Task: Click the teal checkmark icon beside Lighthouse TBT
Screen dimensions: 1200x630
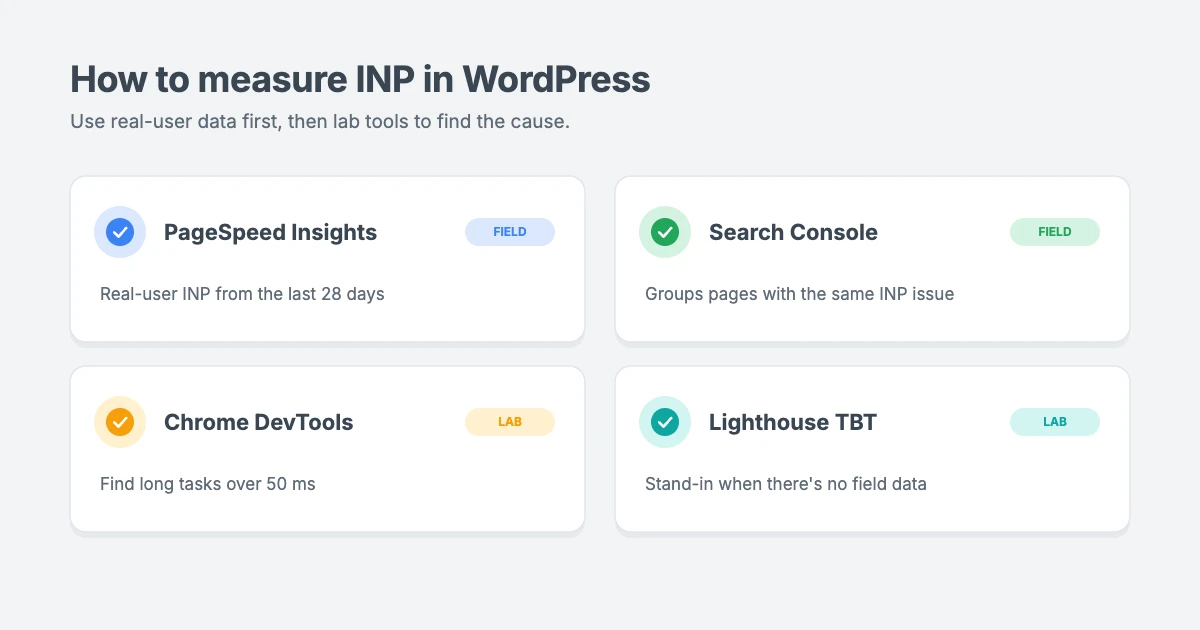Action: 665,422
